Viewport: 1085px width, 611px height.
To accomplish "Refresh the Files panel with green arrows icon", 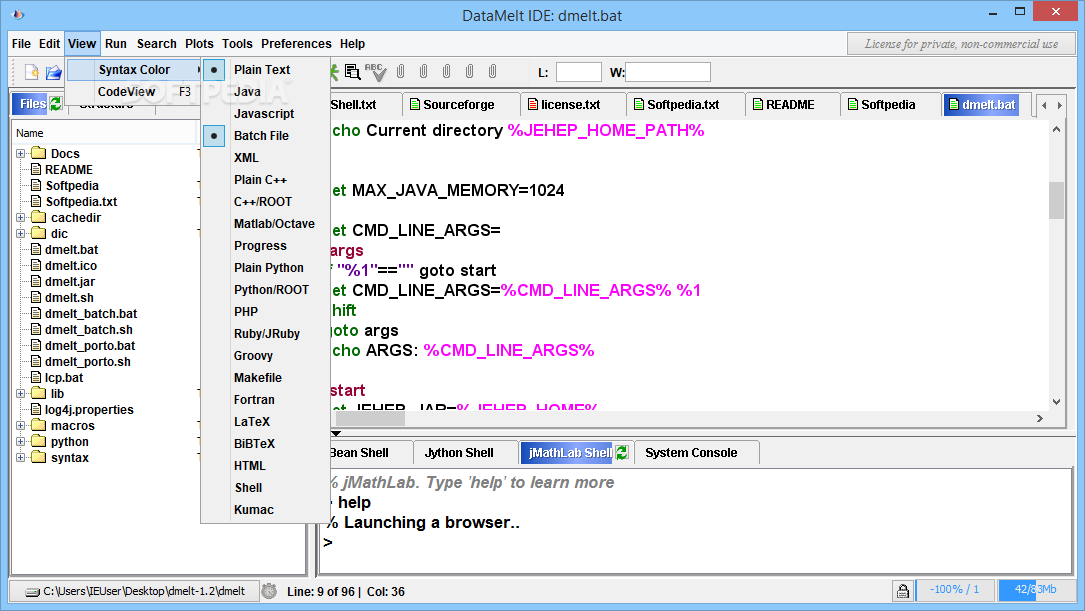I will tap(55, 104).
